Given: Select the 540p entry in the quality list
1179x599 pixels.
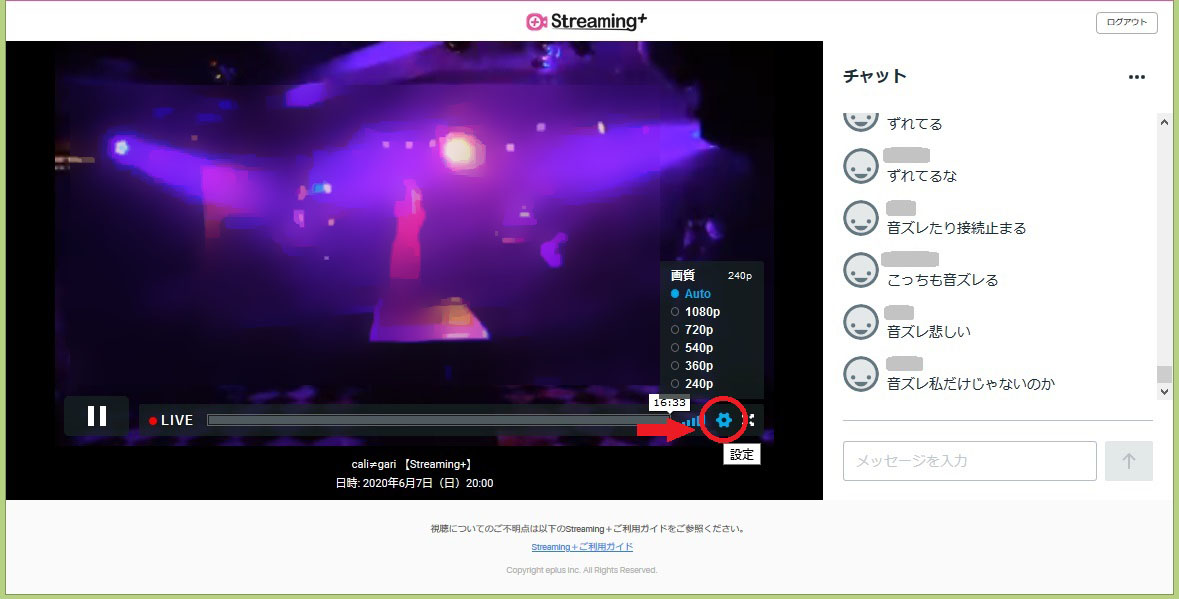Looking at the screenshot, I should [x=698, y=347].
